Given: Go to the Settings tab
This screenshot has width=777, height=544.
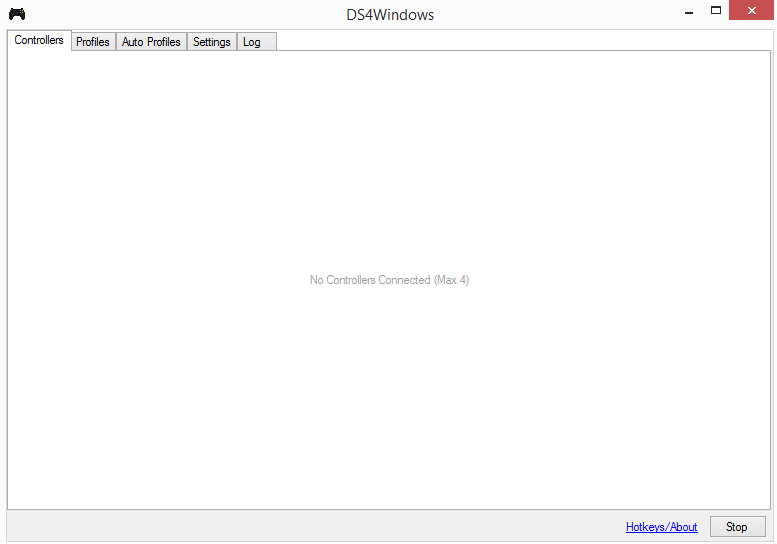Looking at the screenshot, I should pyautogui.click(x=212, y=42).
